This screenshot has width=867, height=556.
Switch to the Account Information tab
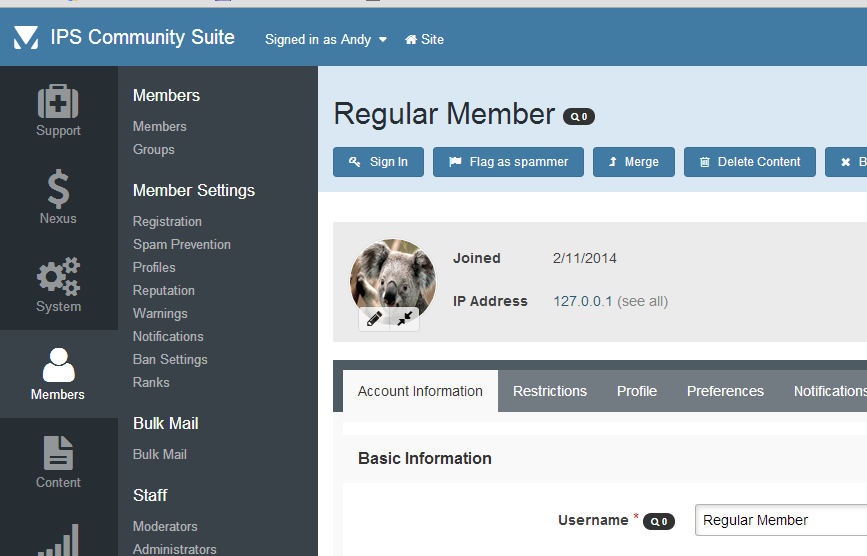420,391
